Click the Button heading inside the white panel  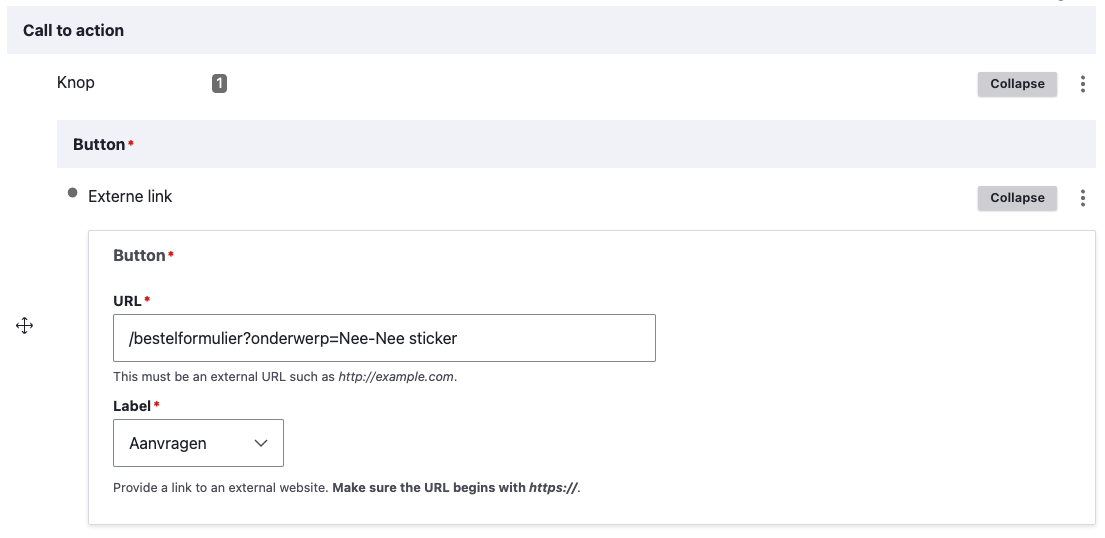point(139,256)
